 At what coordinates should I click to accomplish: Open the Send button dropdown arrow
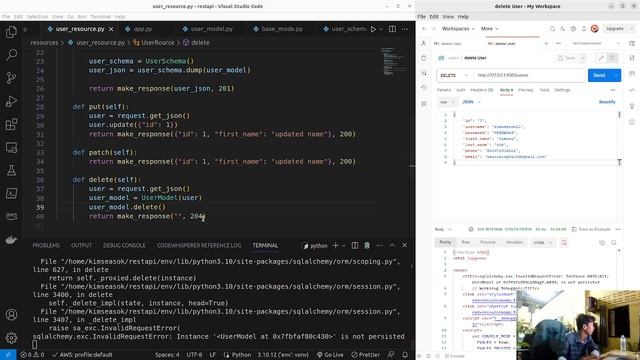pos(616,75)
